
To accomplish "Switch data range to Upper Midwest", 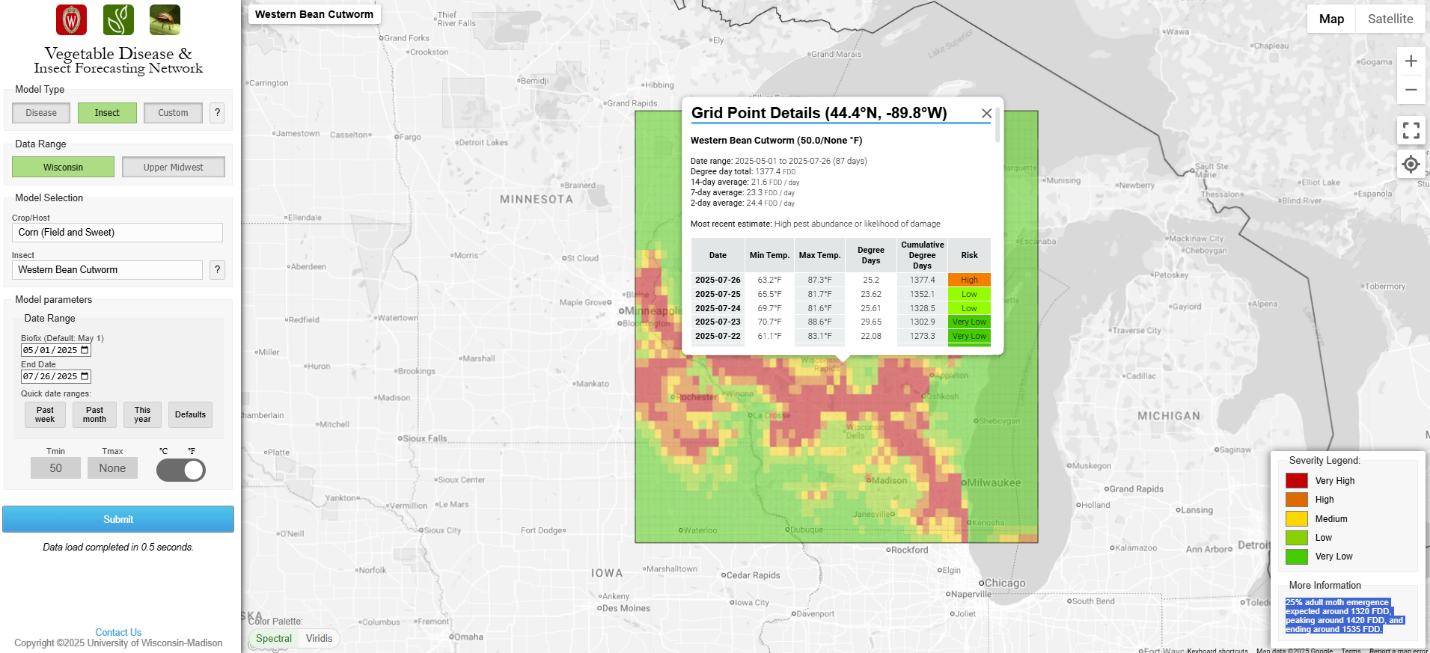I will click(x=173, y=167).
